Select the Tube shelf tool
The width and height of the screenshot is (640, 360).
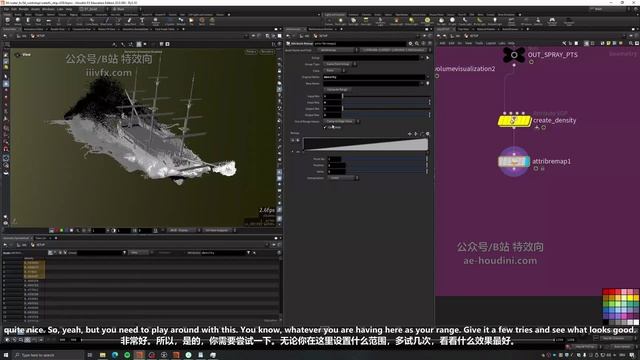click(28, 21)
